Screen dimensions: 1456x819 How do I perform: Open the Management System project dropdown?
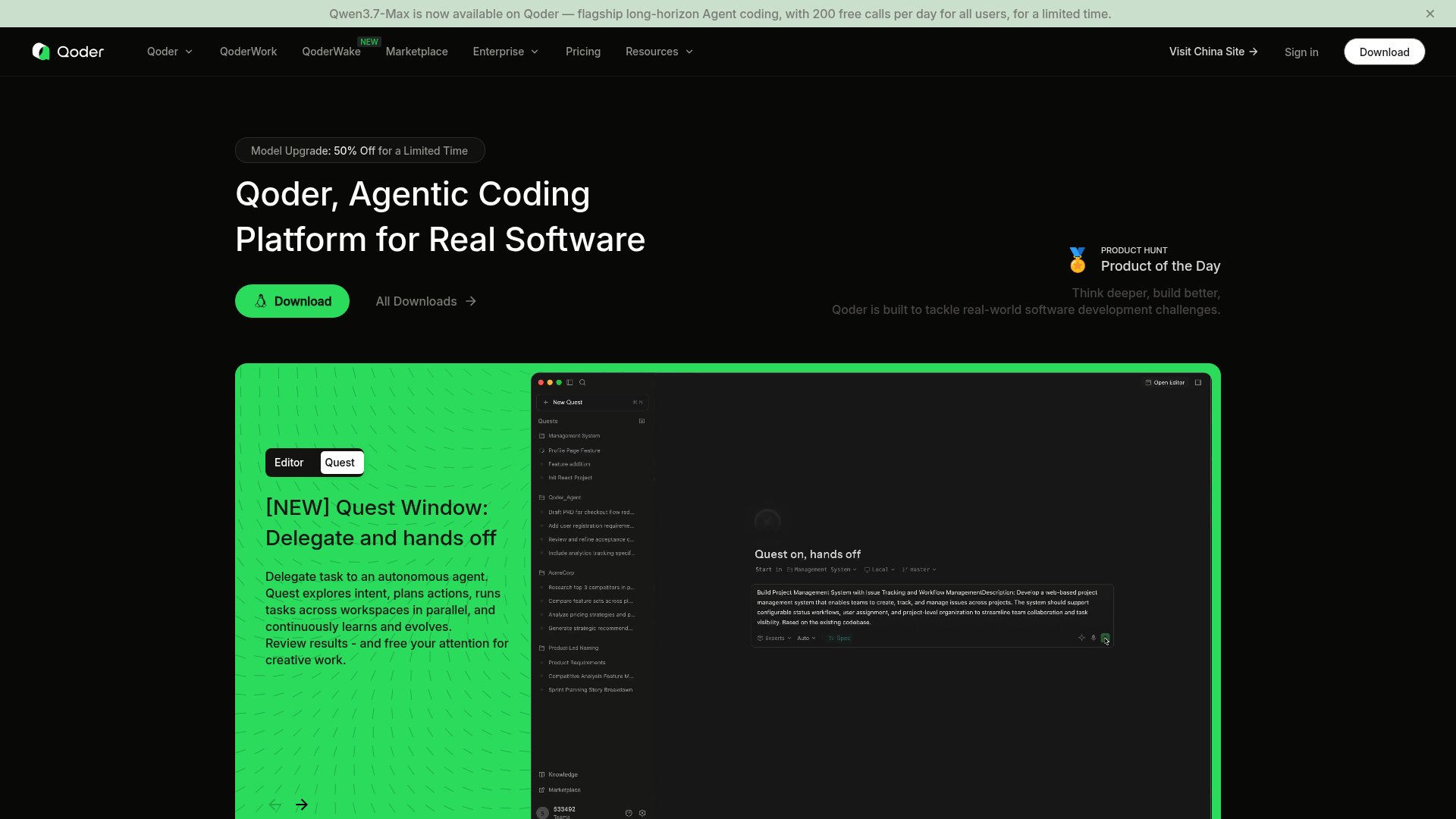pos(822,570)
